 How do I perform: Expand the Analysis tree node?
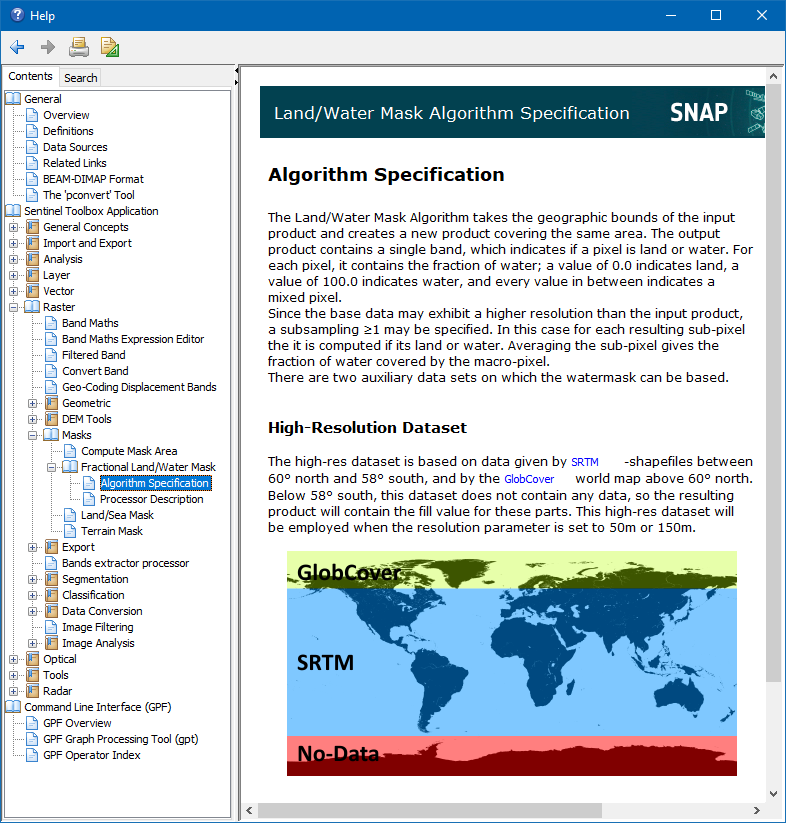pos(14,259)
